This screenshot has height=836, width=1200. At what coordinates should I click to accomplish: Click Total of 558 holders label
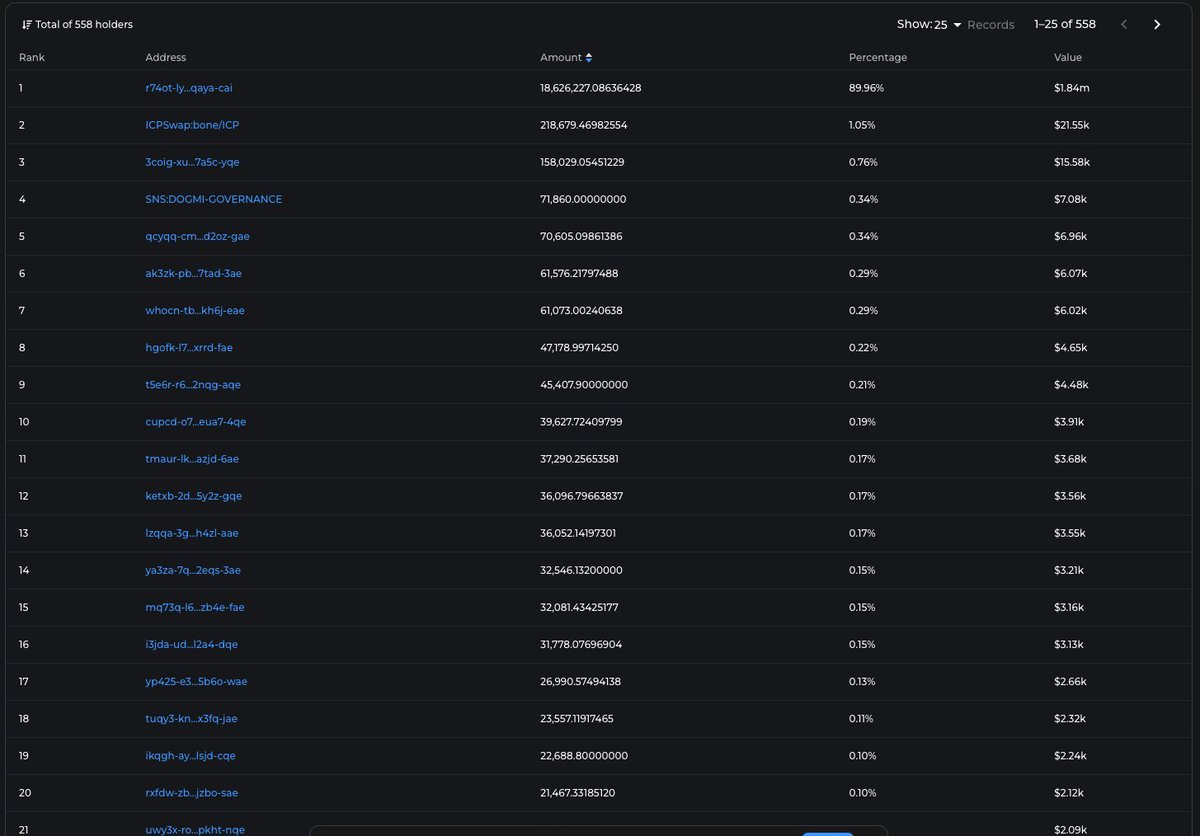click(x=84, y=24)
